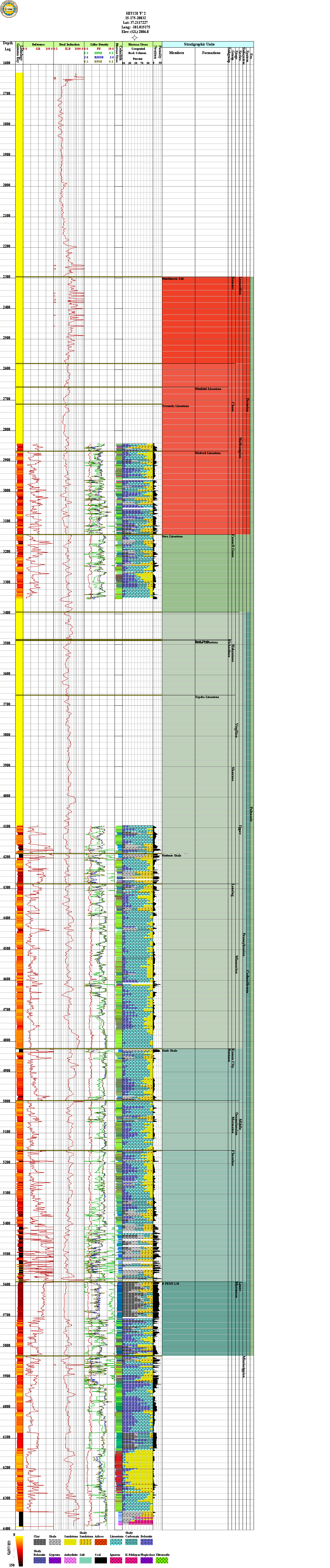330x1568 pixels.
Task: Click the 'GR' curve label in header
Action: click(38, 49)
